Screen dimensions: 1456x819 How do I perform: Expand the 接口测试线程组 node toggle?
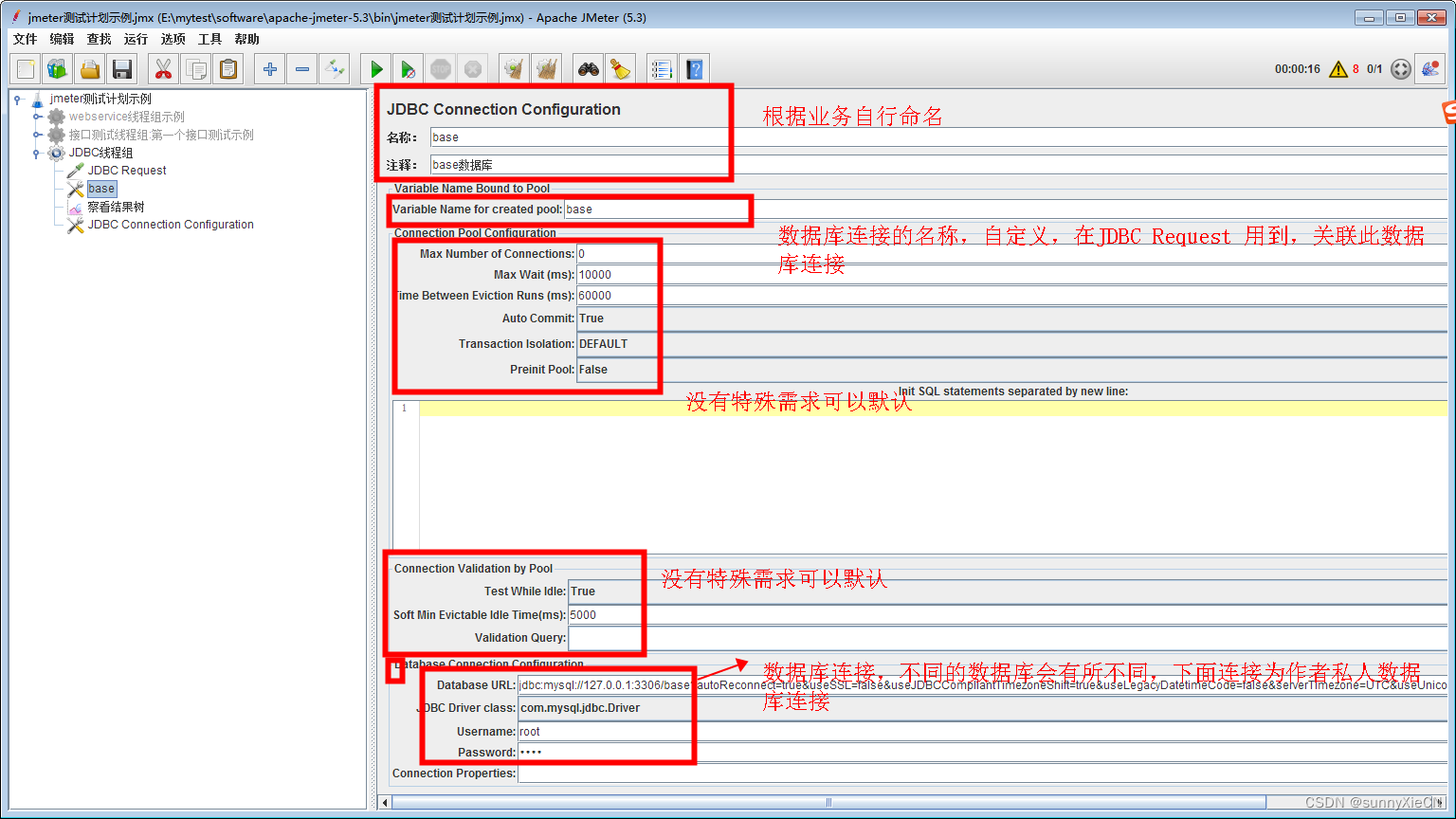(37, 135)
